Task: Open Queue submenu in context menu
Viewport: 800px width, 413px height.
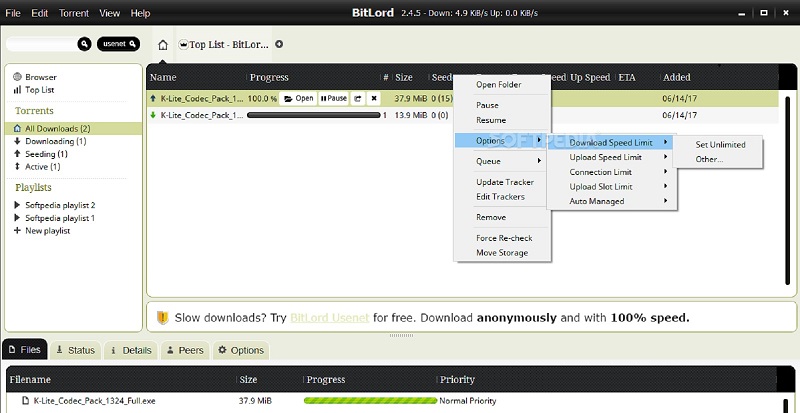Action: [x=502, y=161]
